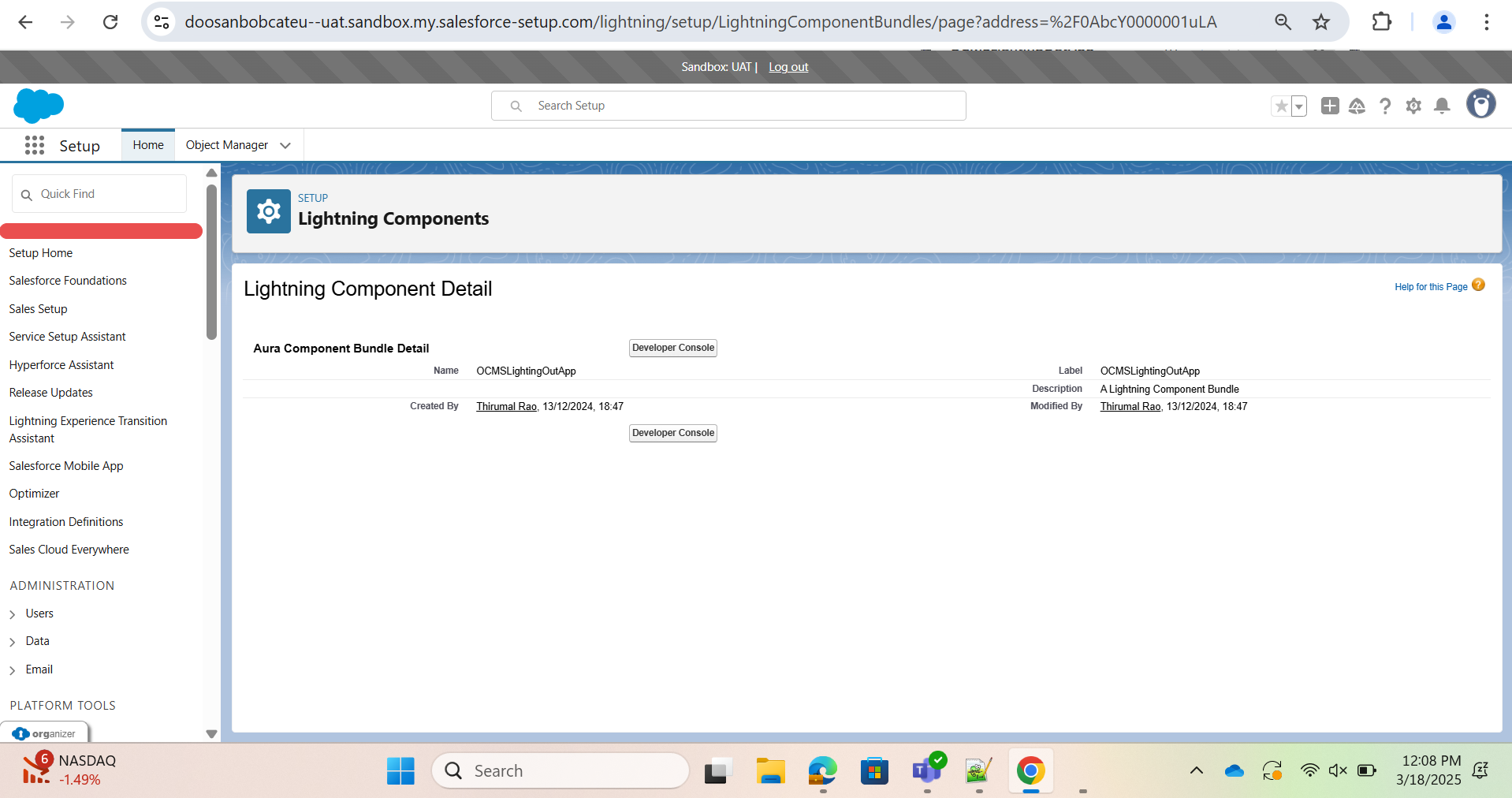
Task: Open the favorites list dropdown arrow
Action: click(x=1299, y=106)
